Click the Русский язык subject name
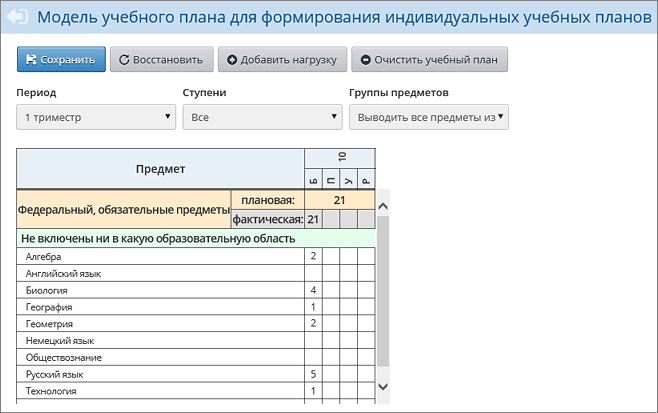This screenshot has width=658, height=413. (55, 374)
